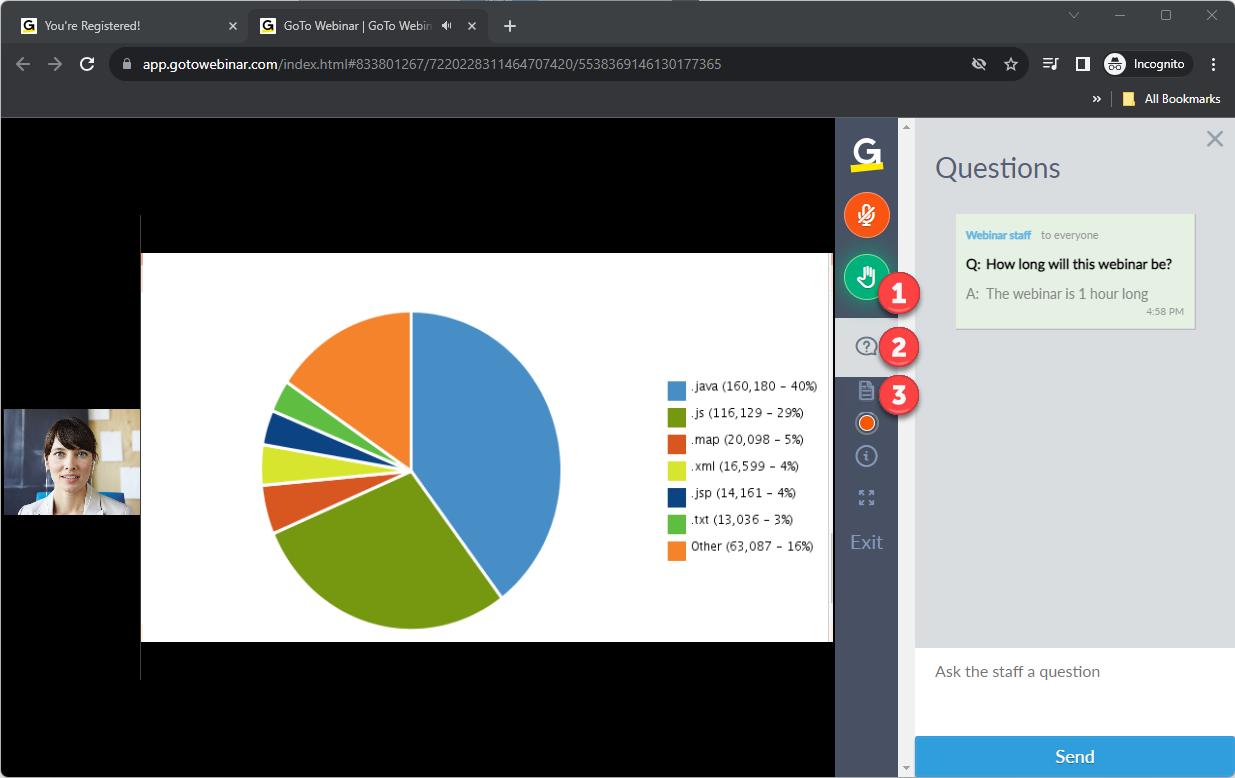
Task: Select the GoTo Webinar browser tab
Action: coord(356,26)
